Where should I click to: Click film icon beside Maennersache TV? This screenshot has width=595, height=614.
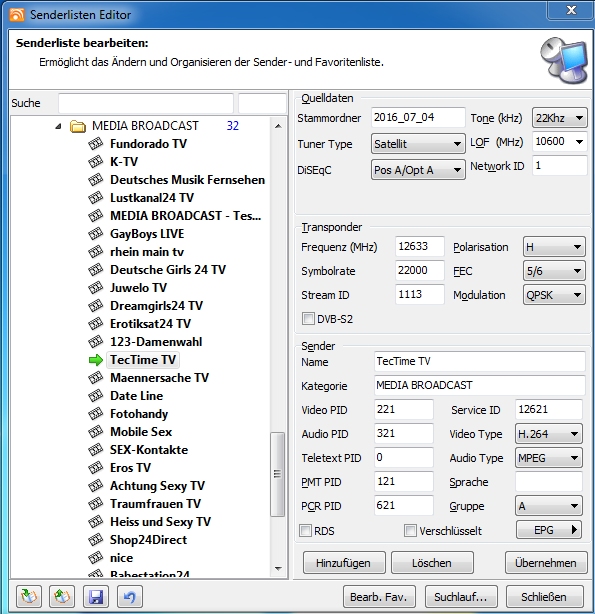pos(95,378)
